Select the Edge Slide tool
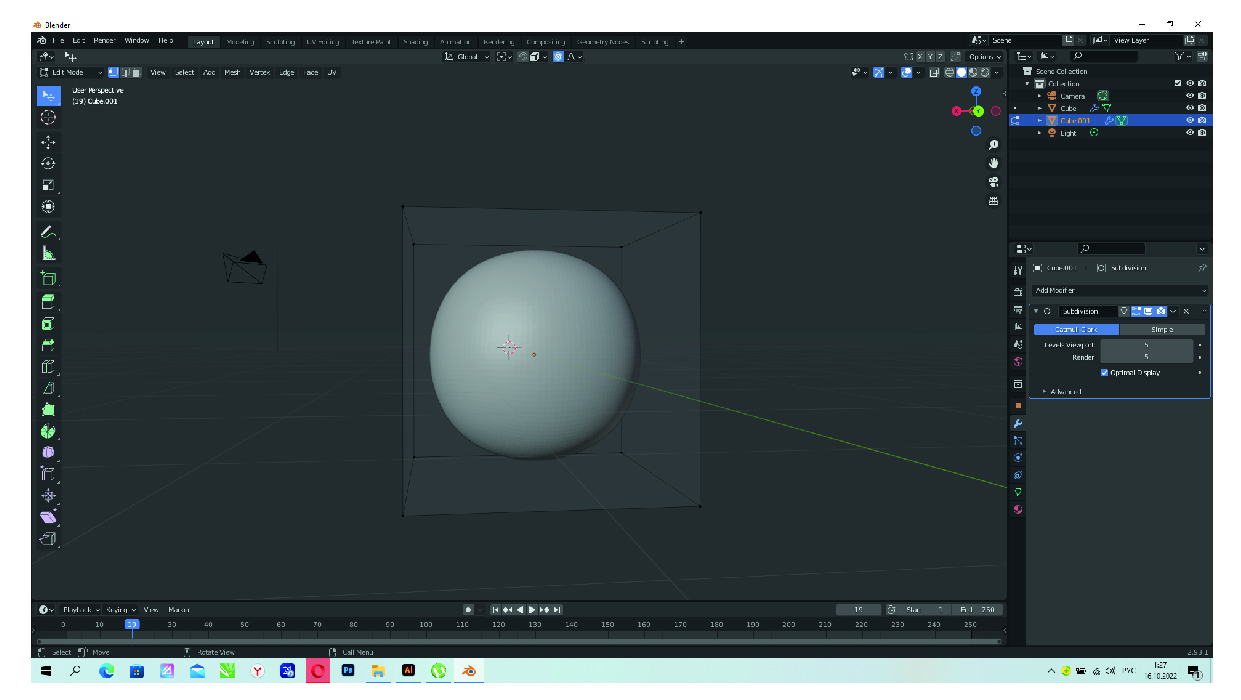1241x700 pixels. click(48, 475)
